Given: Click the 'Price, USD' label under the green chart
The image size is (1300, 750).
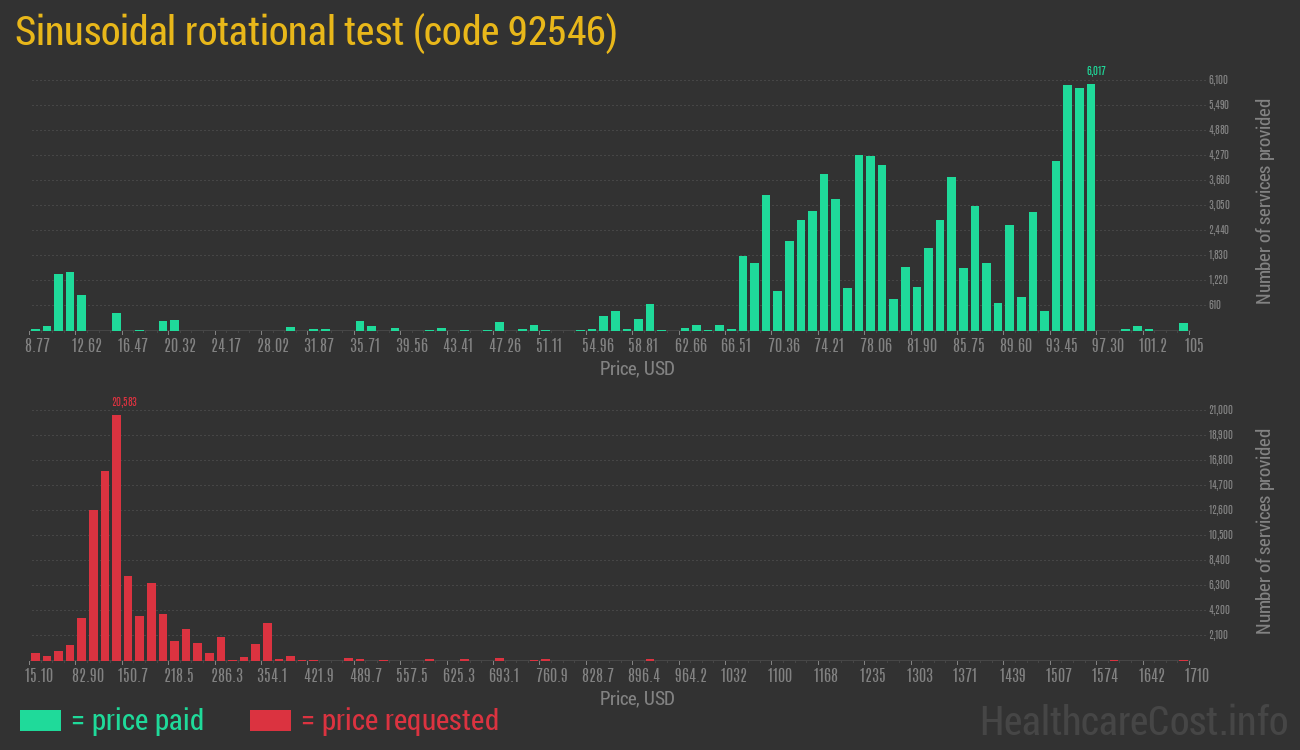Looking at the screenshot, I should click(637, 369).
